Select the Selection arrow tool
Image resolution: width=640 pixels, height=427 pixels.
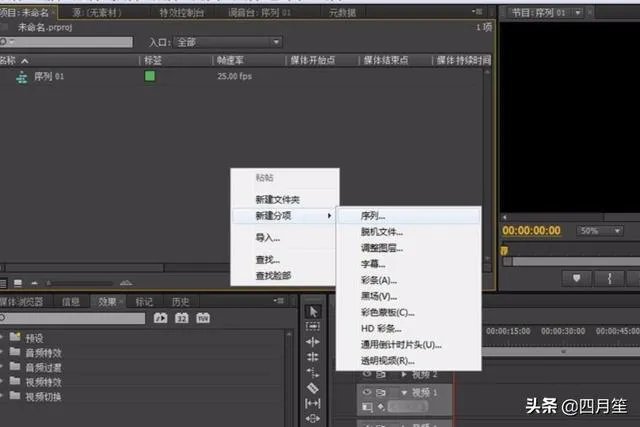coord(313,311)
